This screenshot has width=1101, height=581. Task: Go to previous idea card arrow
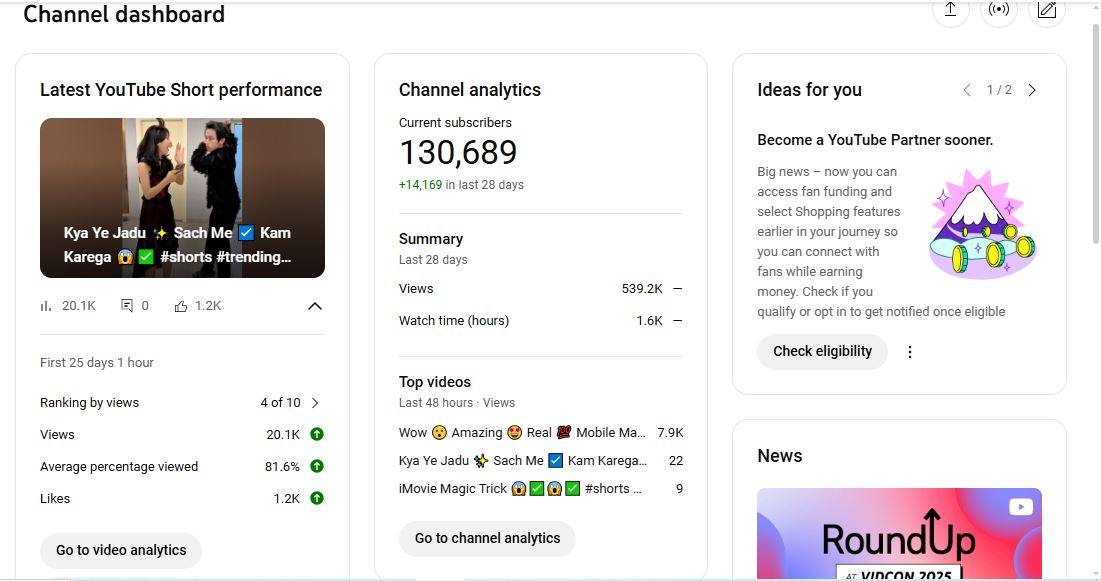pos(967,90)
